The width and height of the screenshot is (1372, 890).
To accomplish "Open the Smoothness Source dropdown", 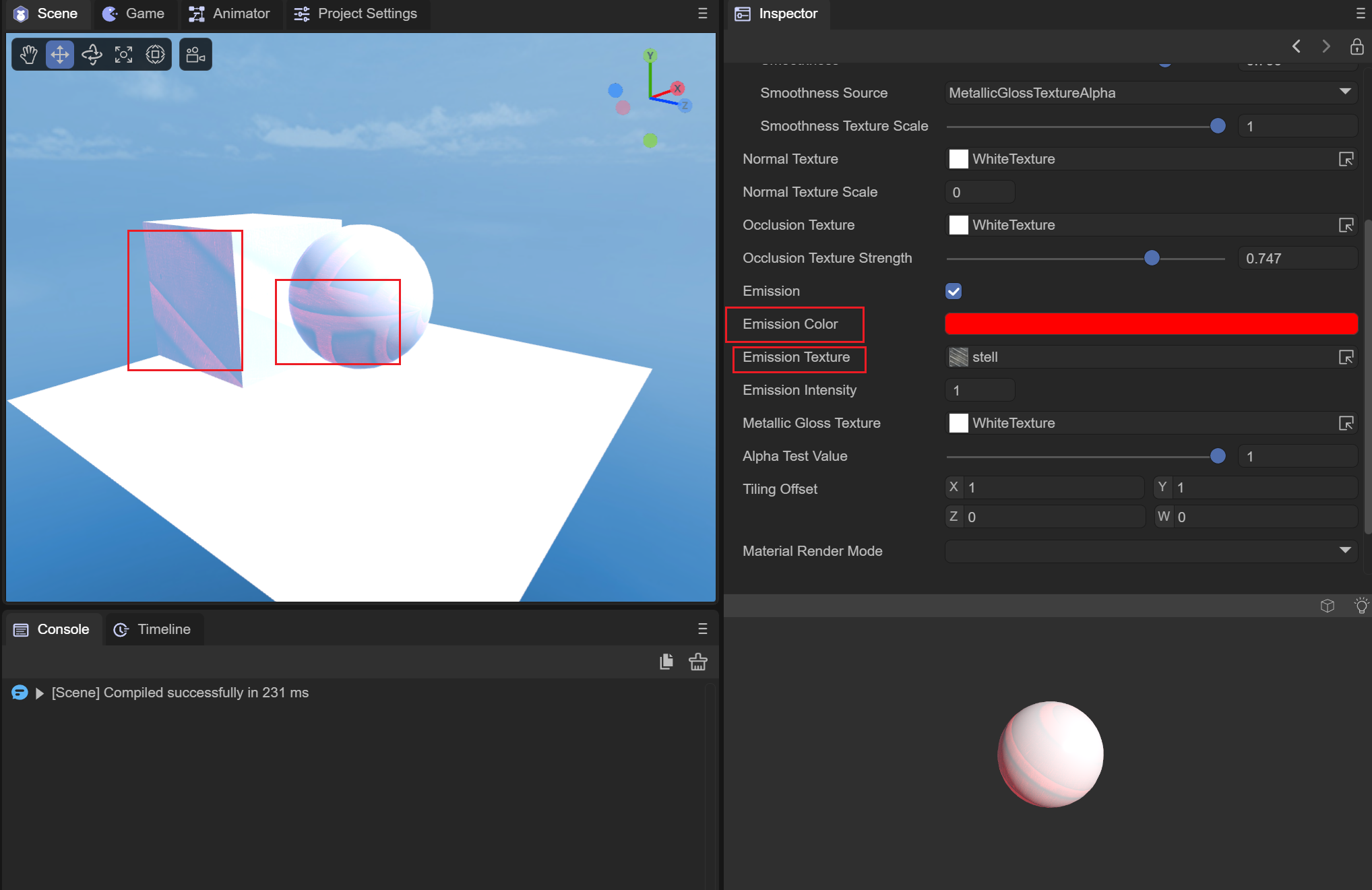I will tap(1151, 93).
